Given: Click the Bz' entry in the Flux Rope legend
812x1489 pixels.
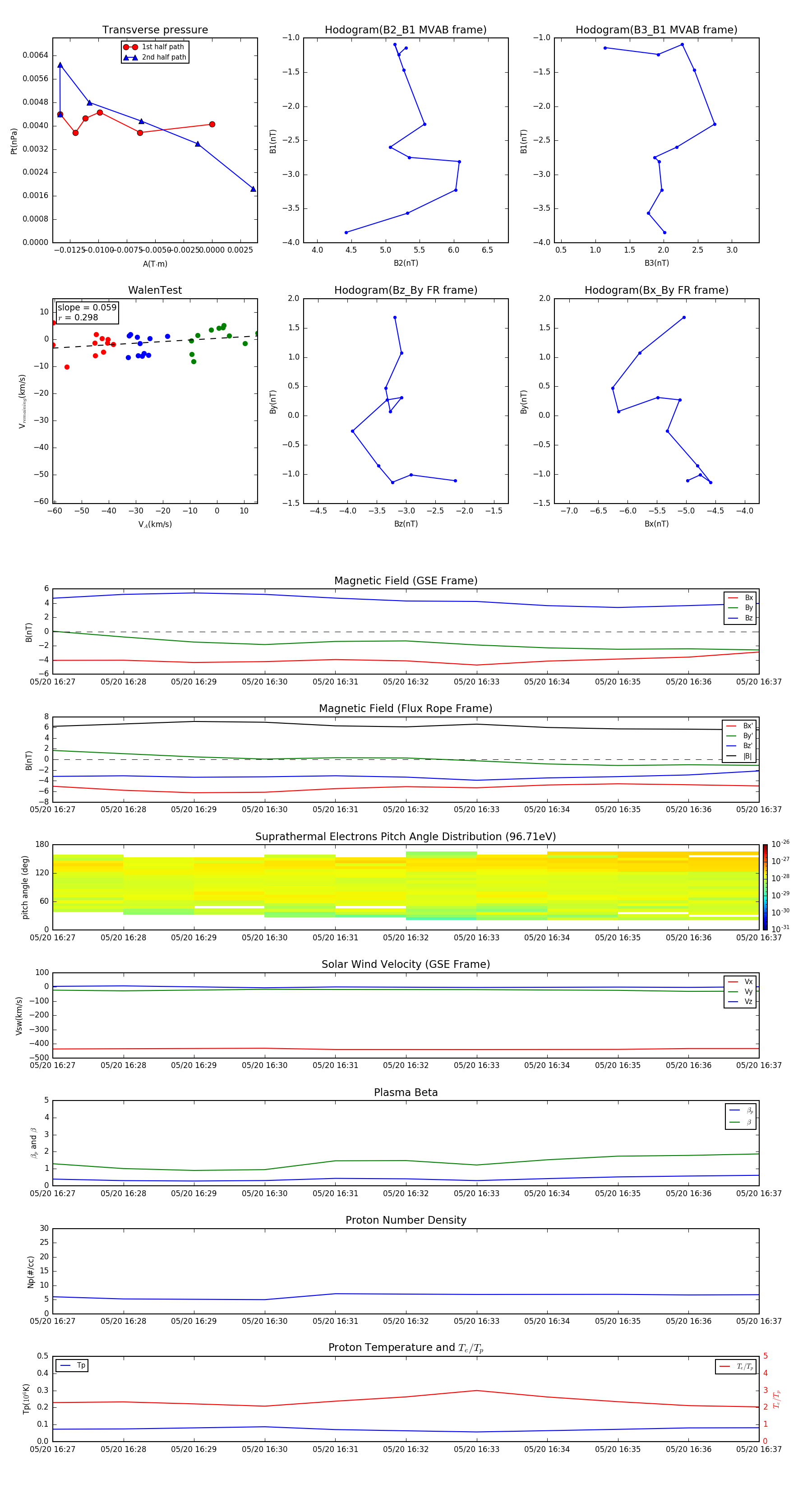Looking at the screenshot, I should tap(740, 746).
